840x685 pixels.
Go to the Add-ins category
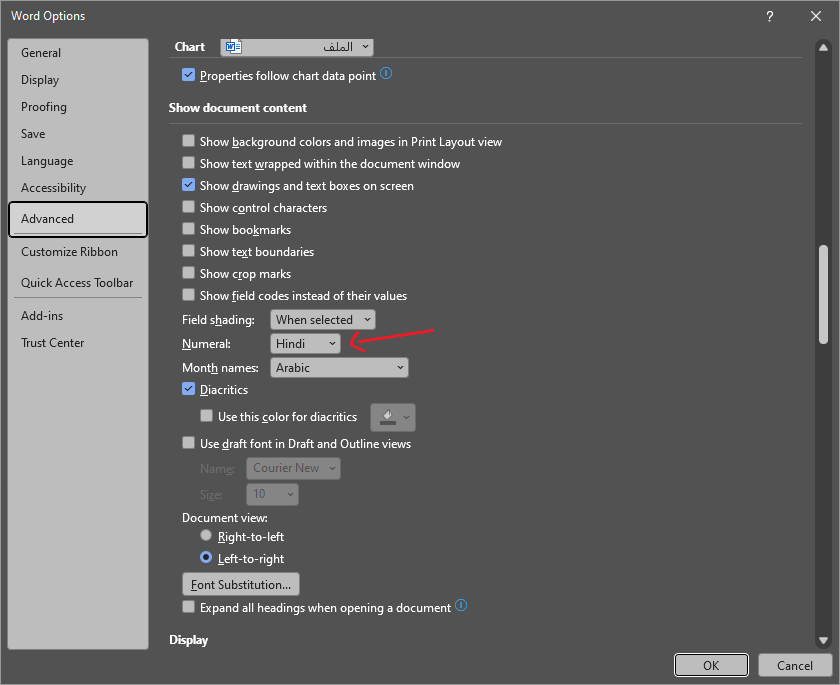[78, 316]
